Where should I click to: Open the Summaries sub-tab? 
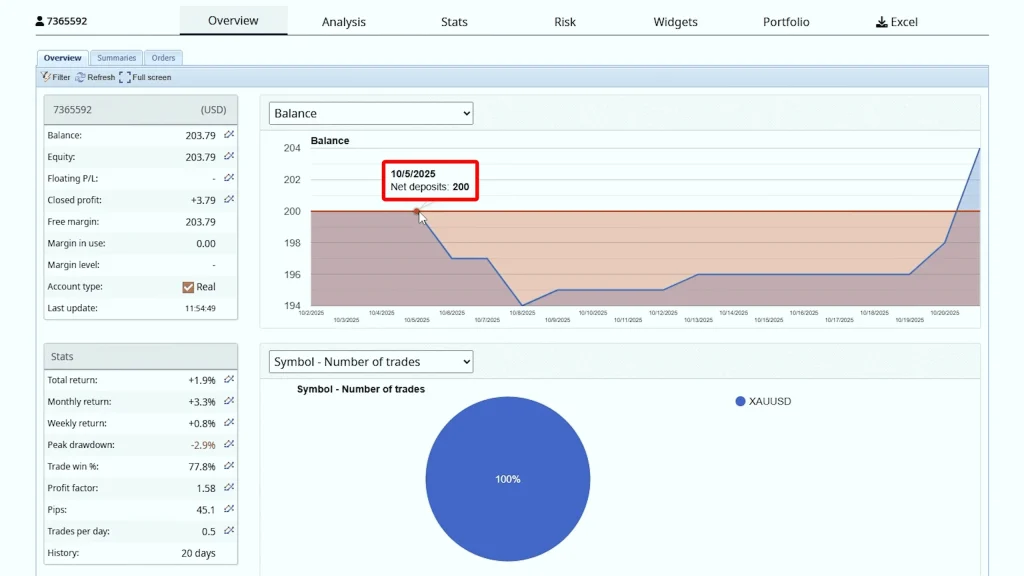[x=116, y=58]
